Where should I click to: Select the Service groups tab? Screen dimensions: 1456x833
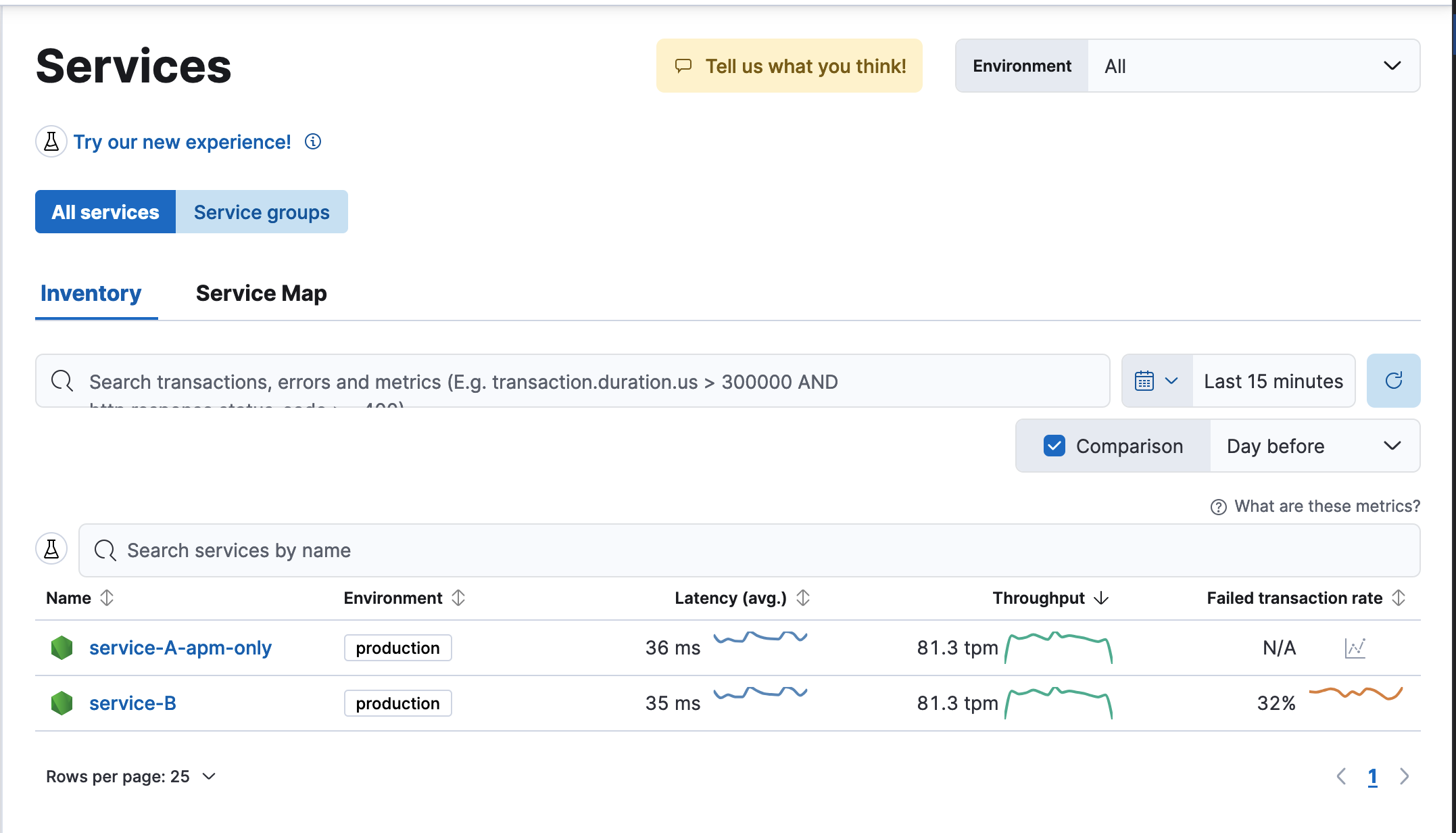coord(262,212)
